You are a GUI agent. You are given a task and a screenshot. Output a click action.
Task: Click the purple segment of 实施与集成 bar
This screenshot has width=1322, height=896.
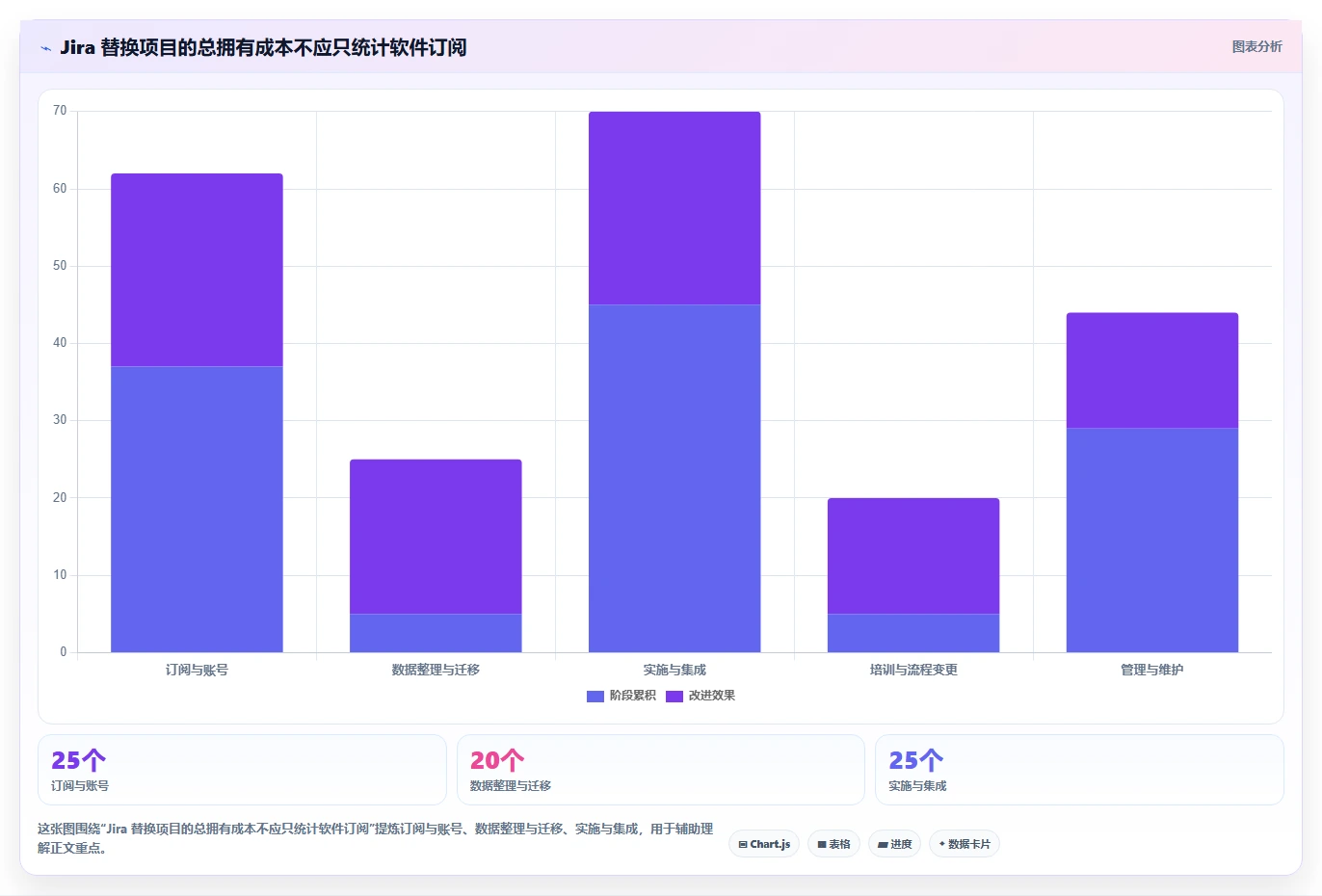click(x=674, y=208)
